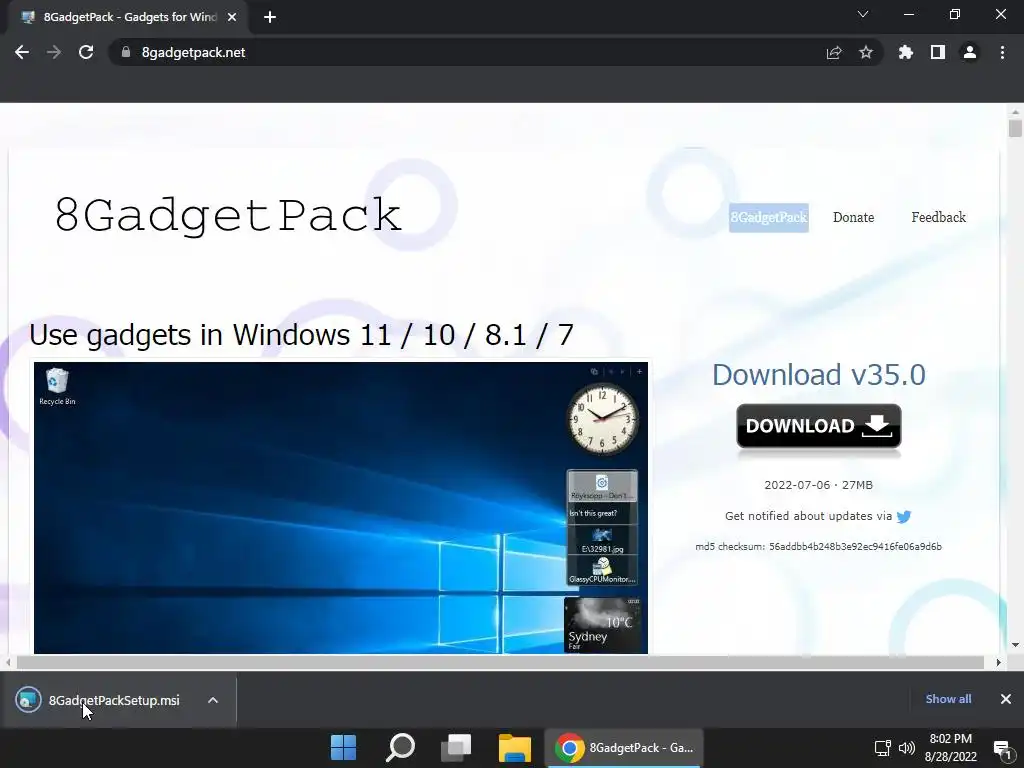The height and width of the screenshot is (768, 1024).
Task: Close the 8GadgetPack tab
Action: pos(232,17)
